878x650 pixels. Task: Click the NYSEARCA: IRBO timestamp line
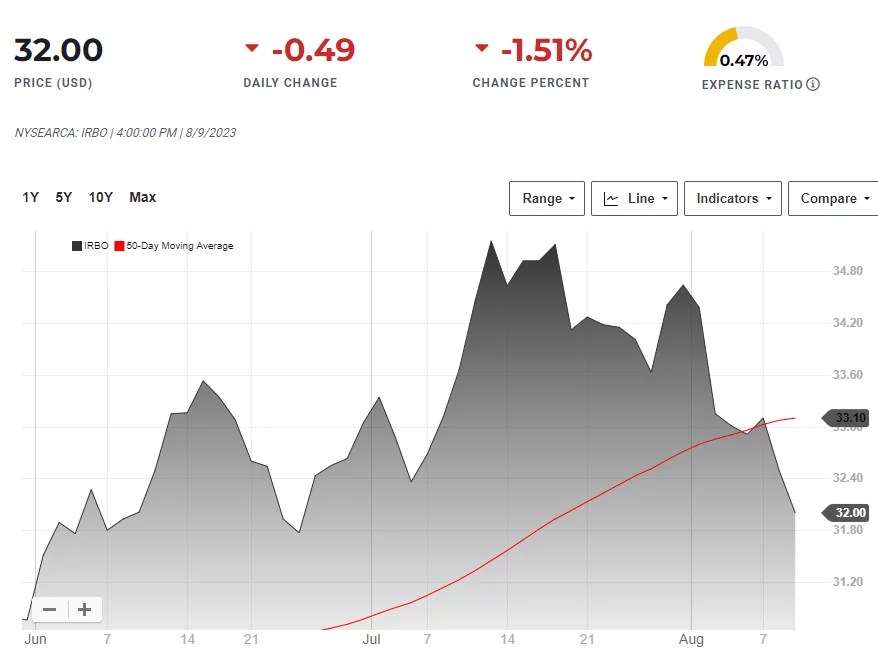(x=125, y=133)
